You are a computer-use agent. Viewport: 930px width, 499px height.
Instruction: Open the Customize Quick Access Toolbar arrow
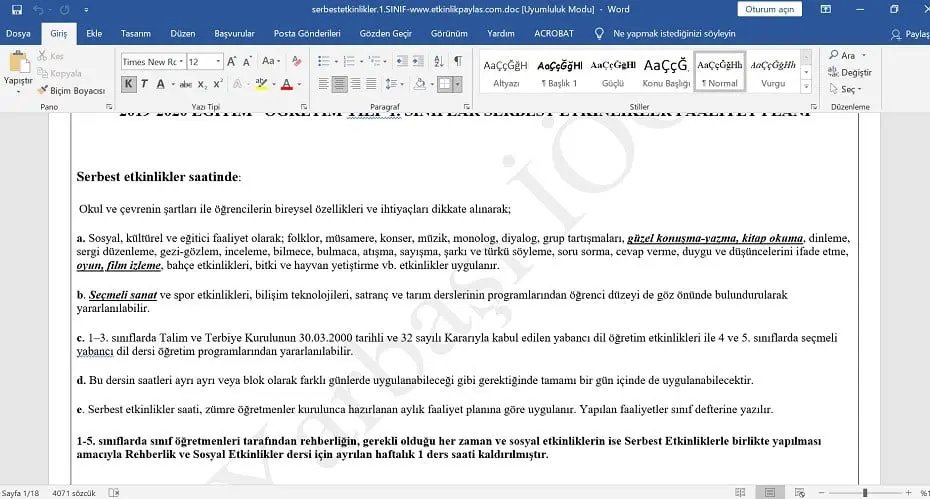[87, 9]
